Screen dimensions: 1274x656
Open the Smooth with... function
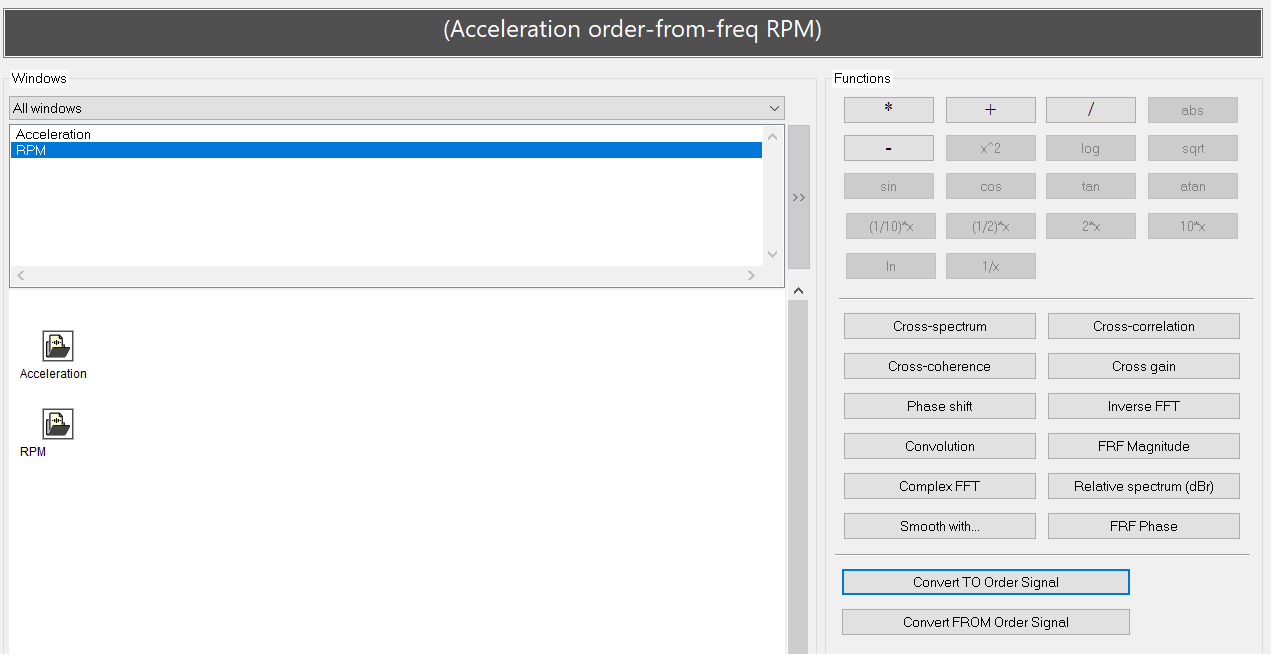click(x=939, y=526)
